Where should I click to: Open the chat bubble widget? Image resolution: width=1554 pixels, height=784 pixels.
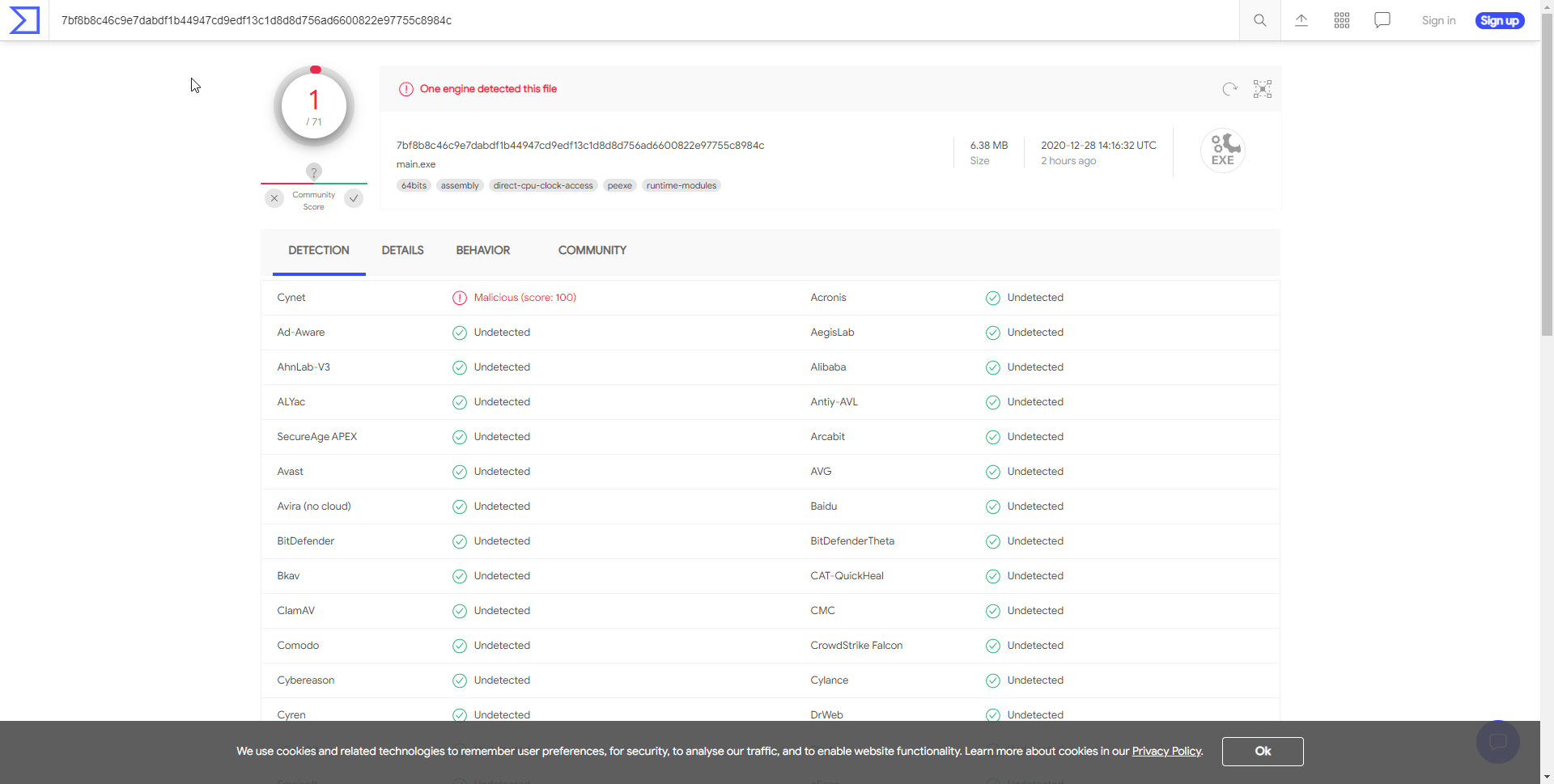pyautogui.click(x=1497, y=741)
